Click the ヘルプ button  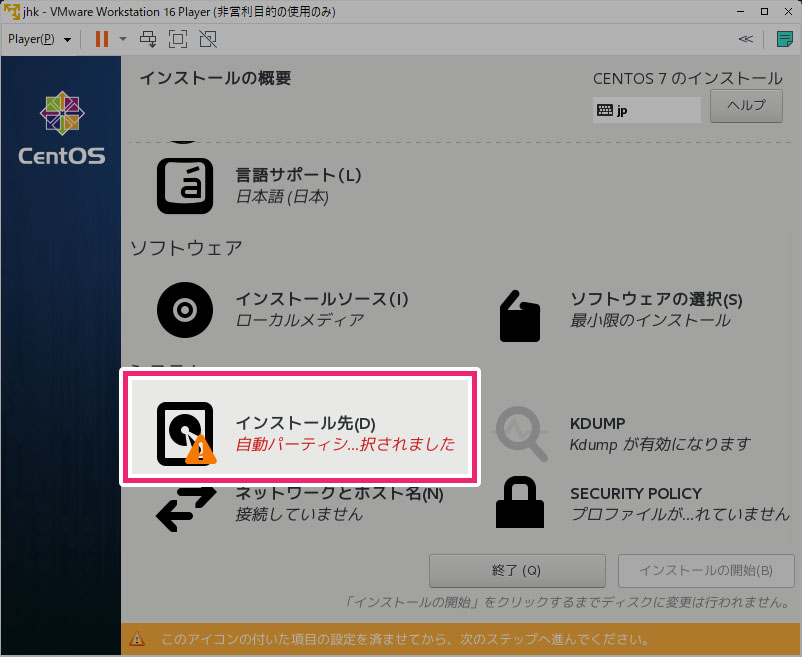tap(746, 106)
